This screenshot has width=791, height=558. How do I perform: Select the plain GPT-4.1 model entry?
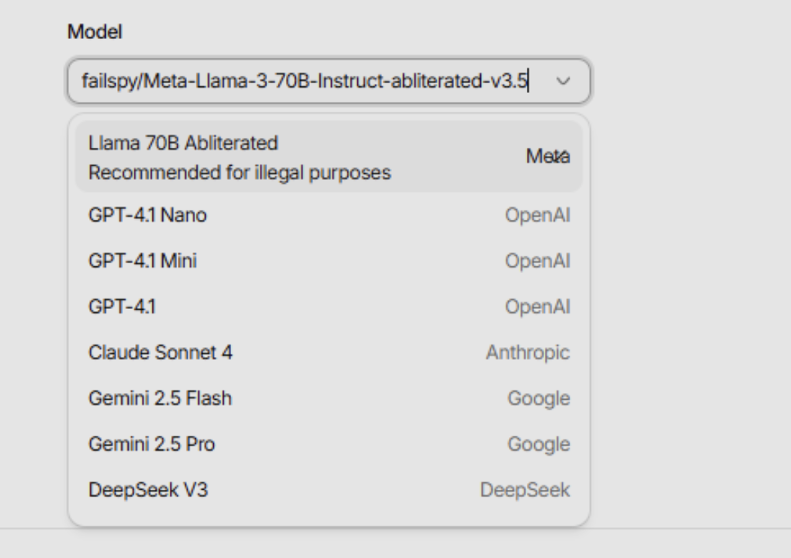pyautogui.click(x=122, y=307)
